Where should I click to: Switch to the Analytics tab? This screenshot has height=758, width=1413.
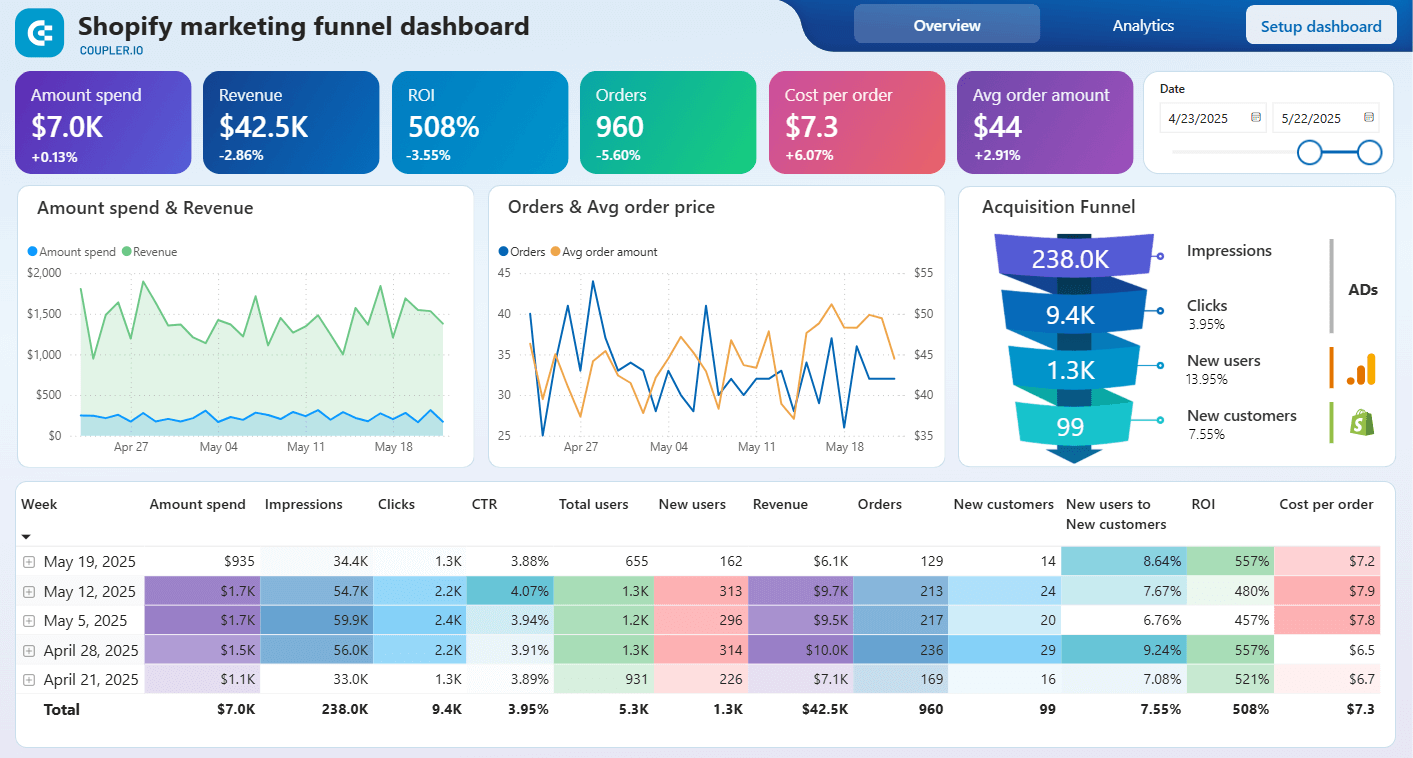pyautogui.click(x=1142, y=25)
